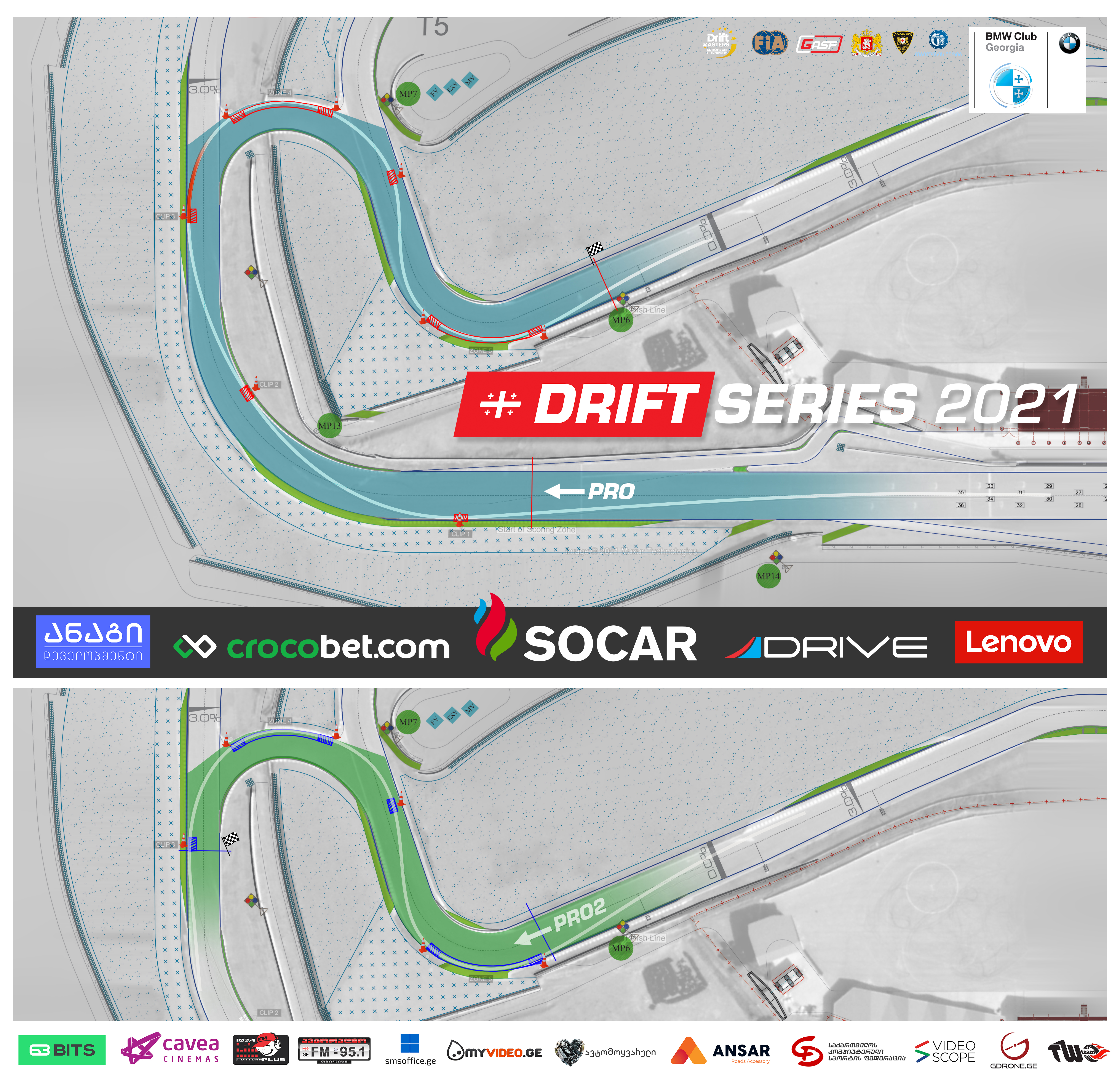Click the red Georgian federation logo beside ANSAR
Viewport: 1120px width, 1088px height.
pyautogui.click(x=848, y=1051)
